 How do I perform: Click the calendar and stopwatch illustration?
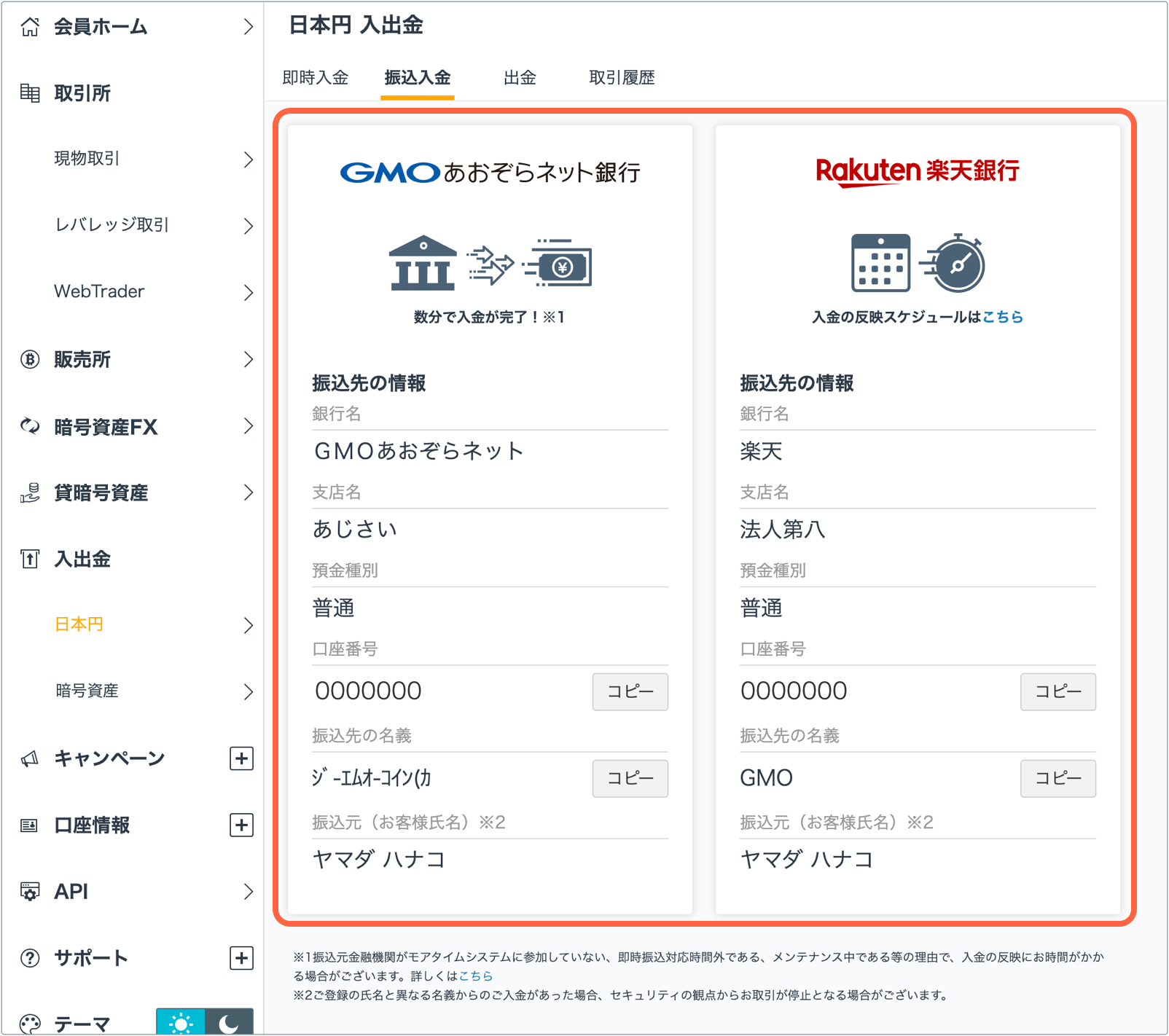(918, 263)
